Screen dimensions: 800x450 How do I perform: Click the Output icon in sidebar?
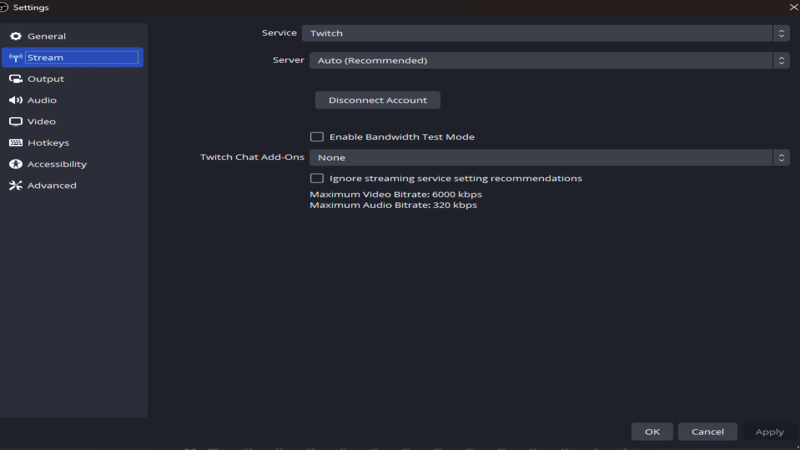click(x=15, y=79)
